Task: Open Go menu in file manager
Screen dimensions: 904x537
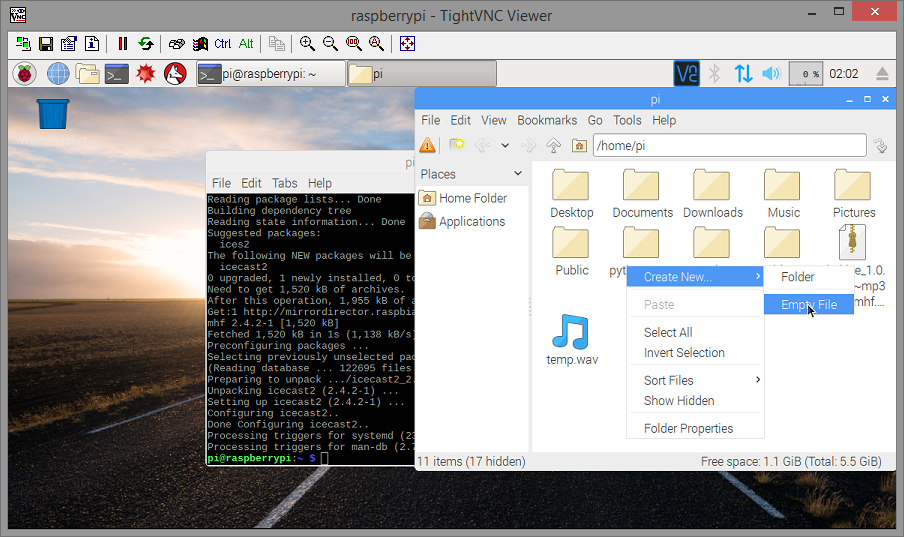Action: pos(595,120)
